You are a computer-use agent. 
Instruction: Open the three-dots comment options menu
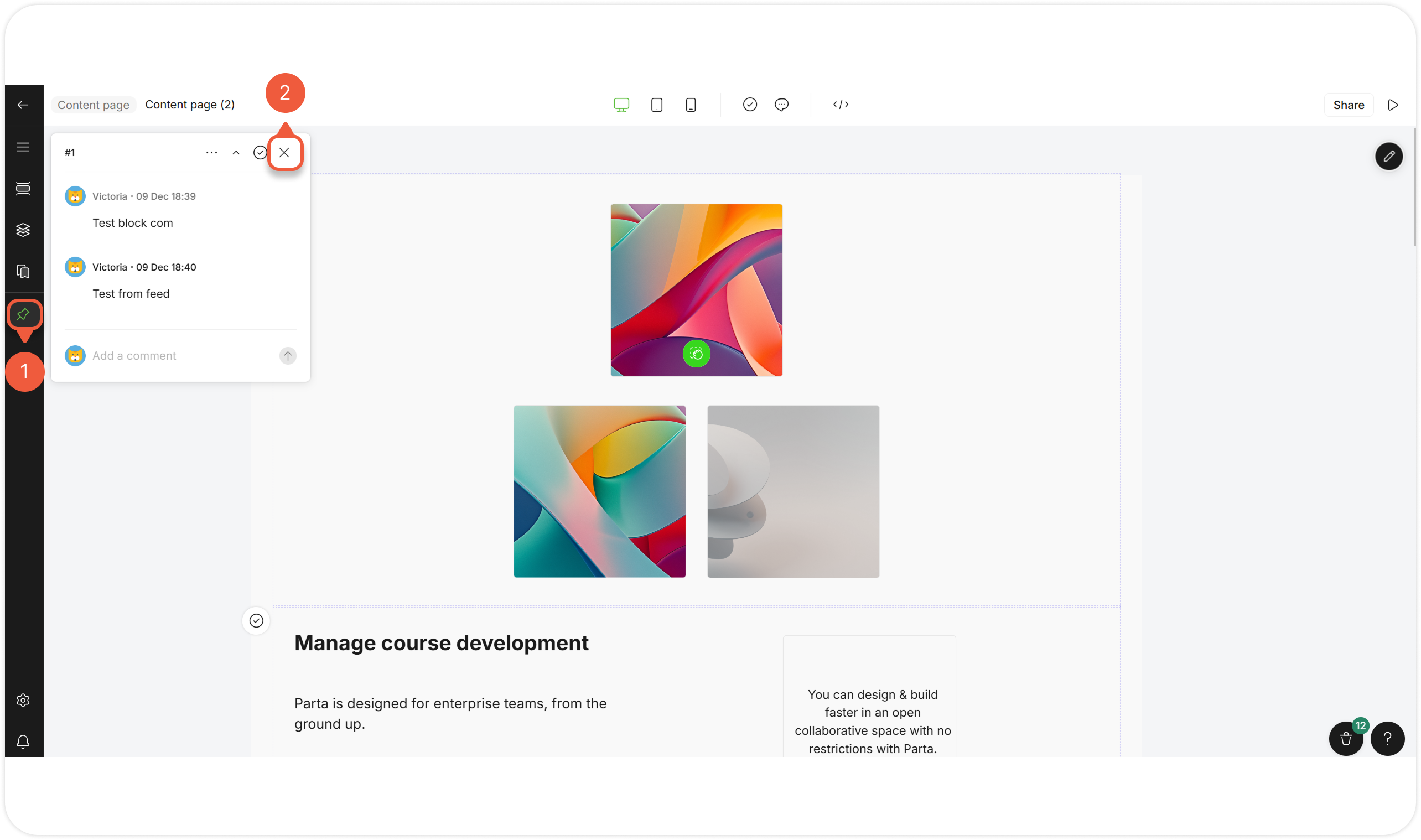pos(211,152)
